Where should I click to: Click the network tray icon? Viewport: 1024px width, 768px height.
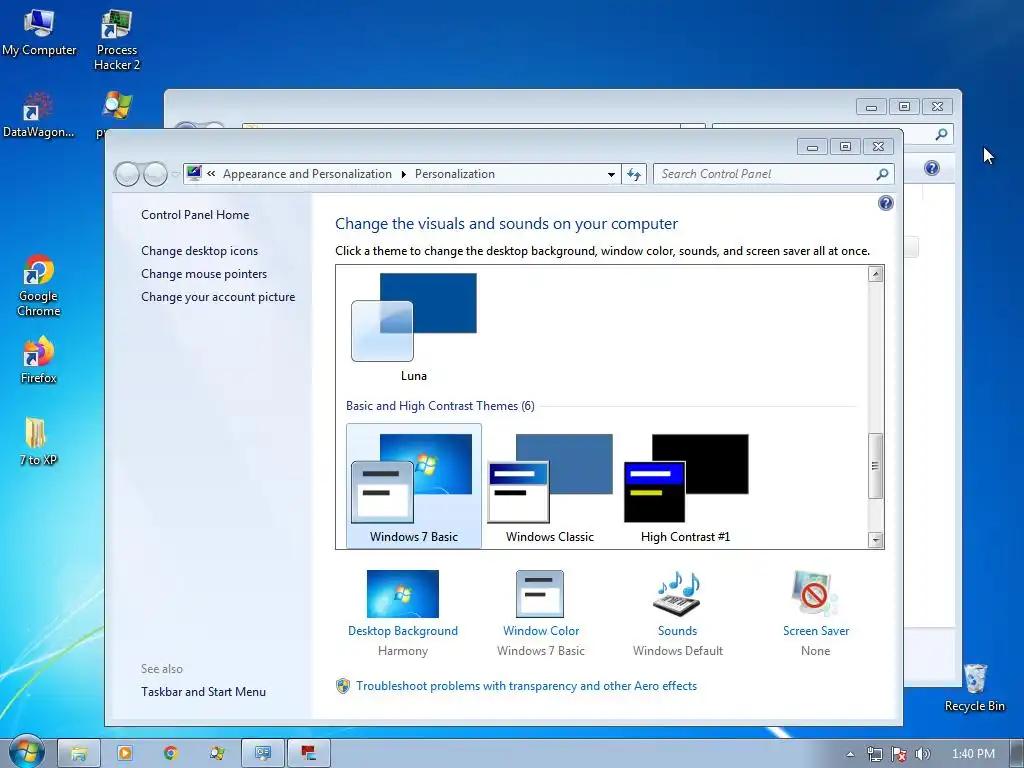874,754
